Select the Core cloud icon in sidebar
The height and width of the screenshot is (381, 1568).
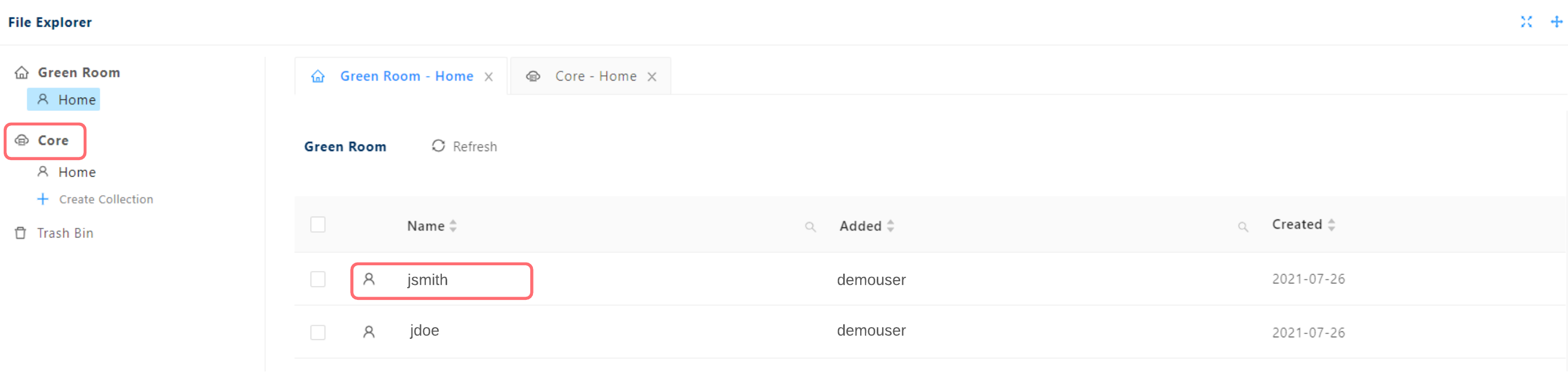22,141
